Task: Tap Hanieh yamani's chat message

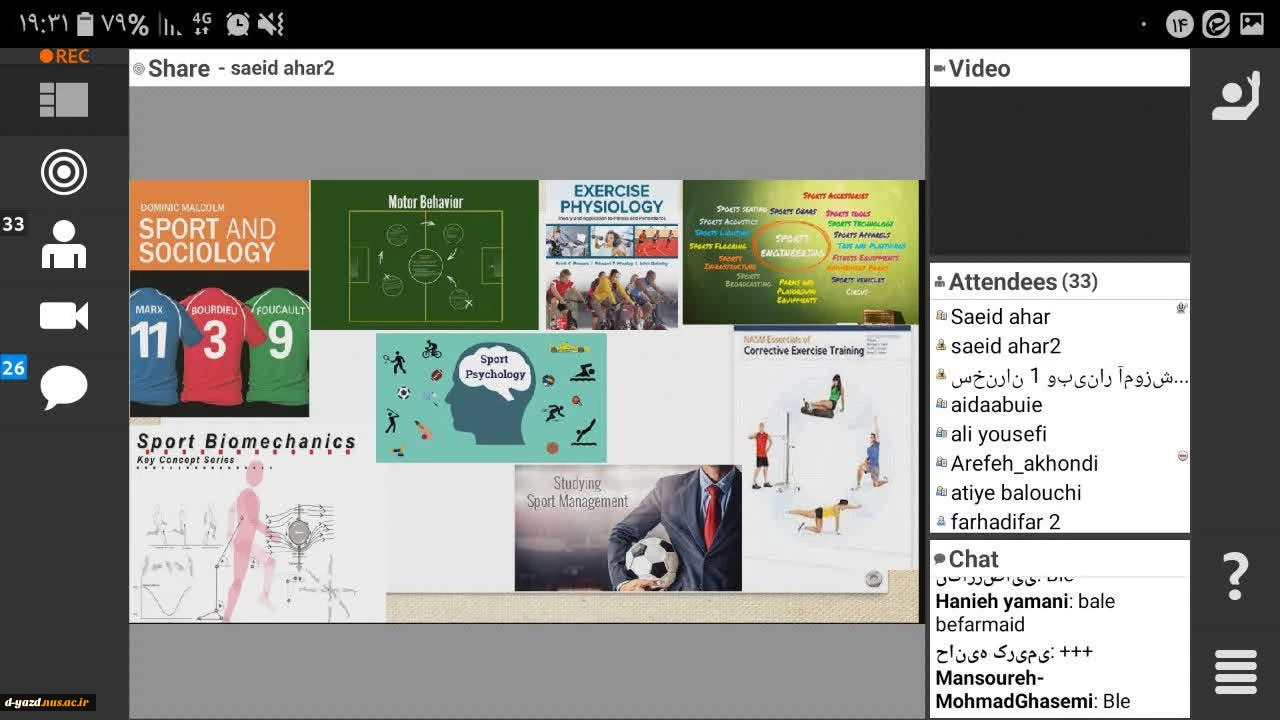Action: click(1024, 612)
